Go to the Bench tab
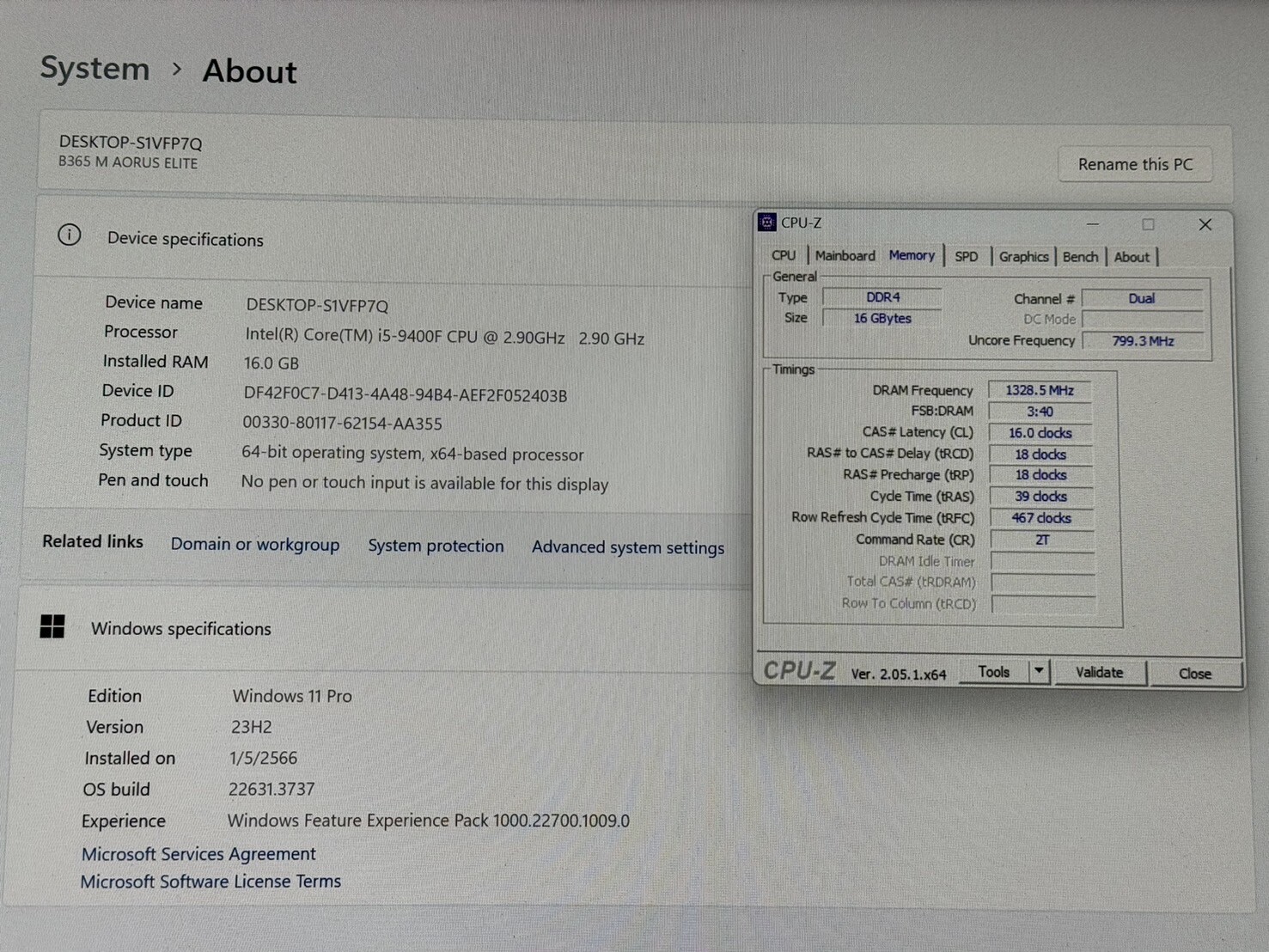Image resolution: width=1269 pixels, height=952 pixels. click(x=1080, y=256)
